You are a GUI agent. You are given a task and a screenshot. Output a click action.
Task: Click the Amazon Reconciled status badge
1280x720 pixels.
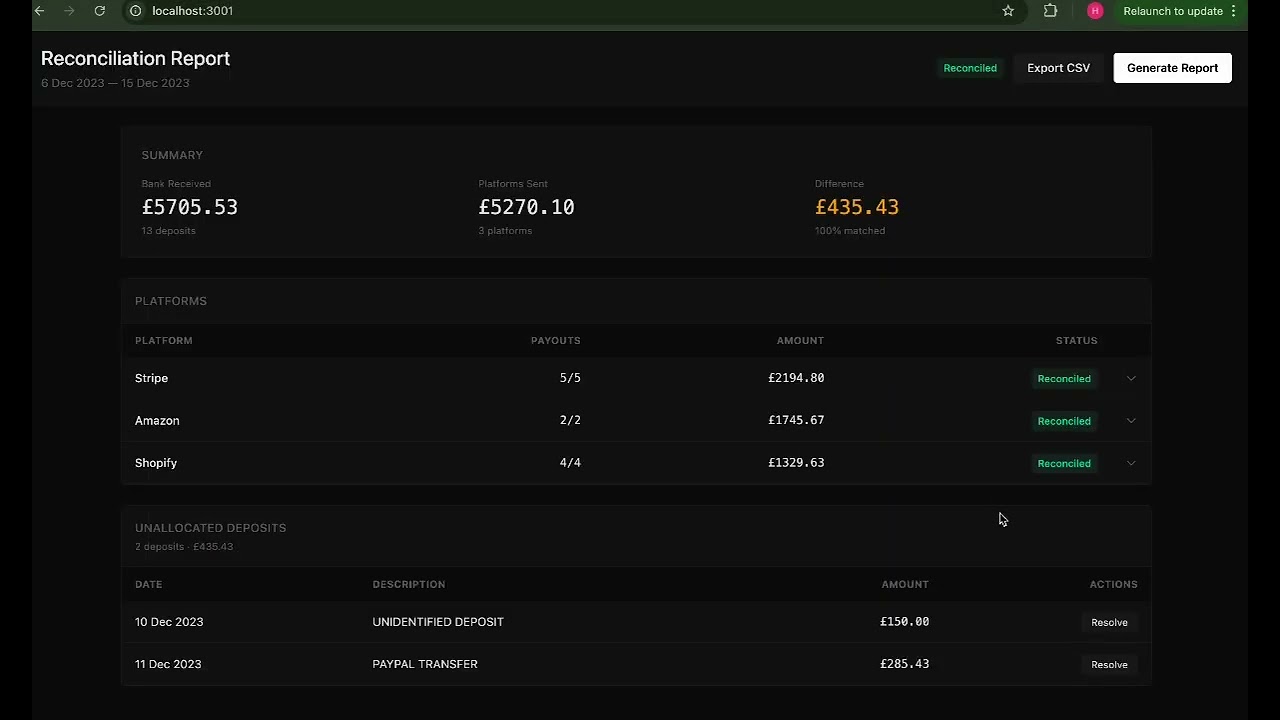tap(1064, 421)
